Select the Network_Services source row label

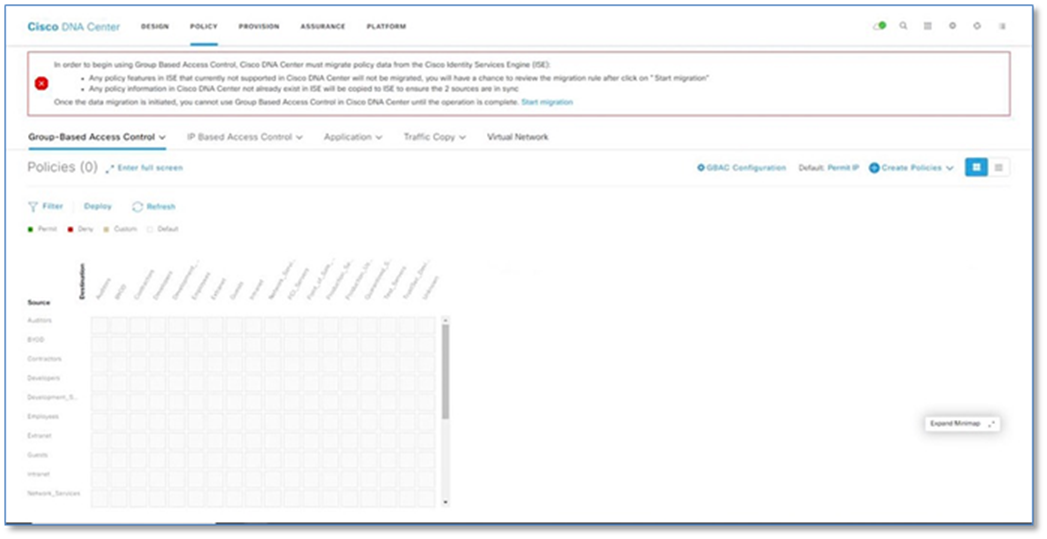coord(53,494)
